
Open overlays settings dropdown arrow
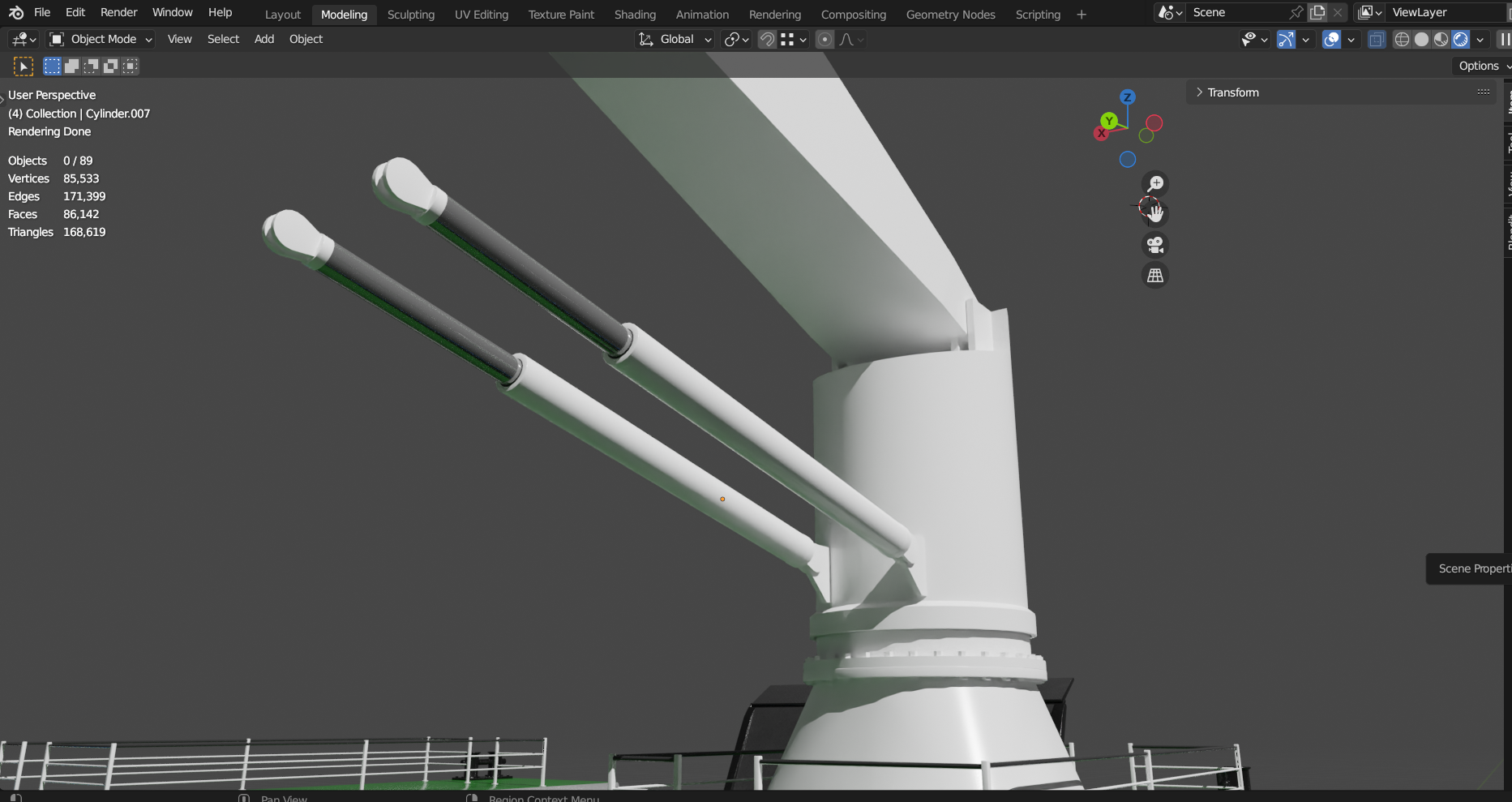1351,39
